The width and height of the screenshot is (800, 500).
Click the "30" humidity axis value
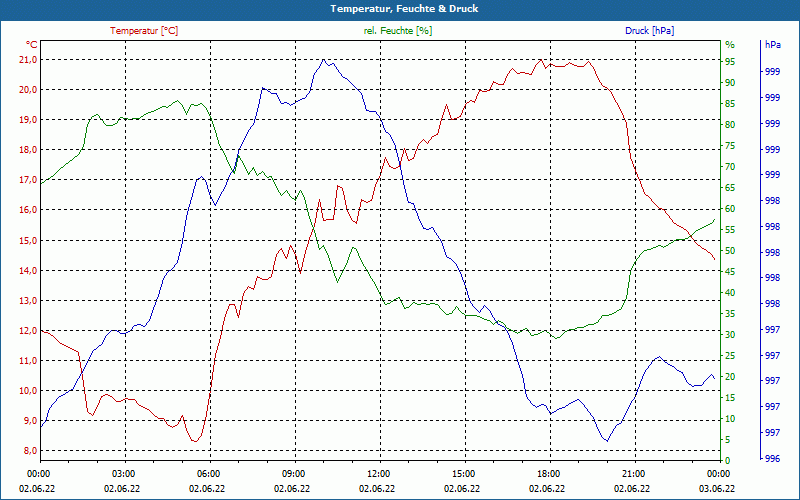pyautogui.click(x=730, y=335)
